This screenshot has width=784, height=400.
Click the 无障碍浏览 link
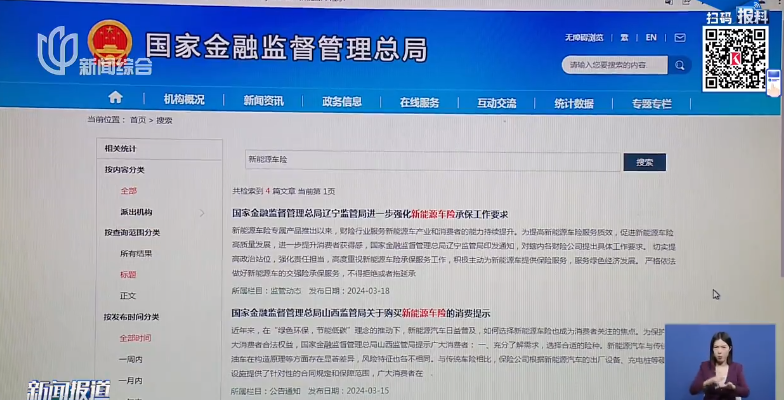(584, 38)
